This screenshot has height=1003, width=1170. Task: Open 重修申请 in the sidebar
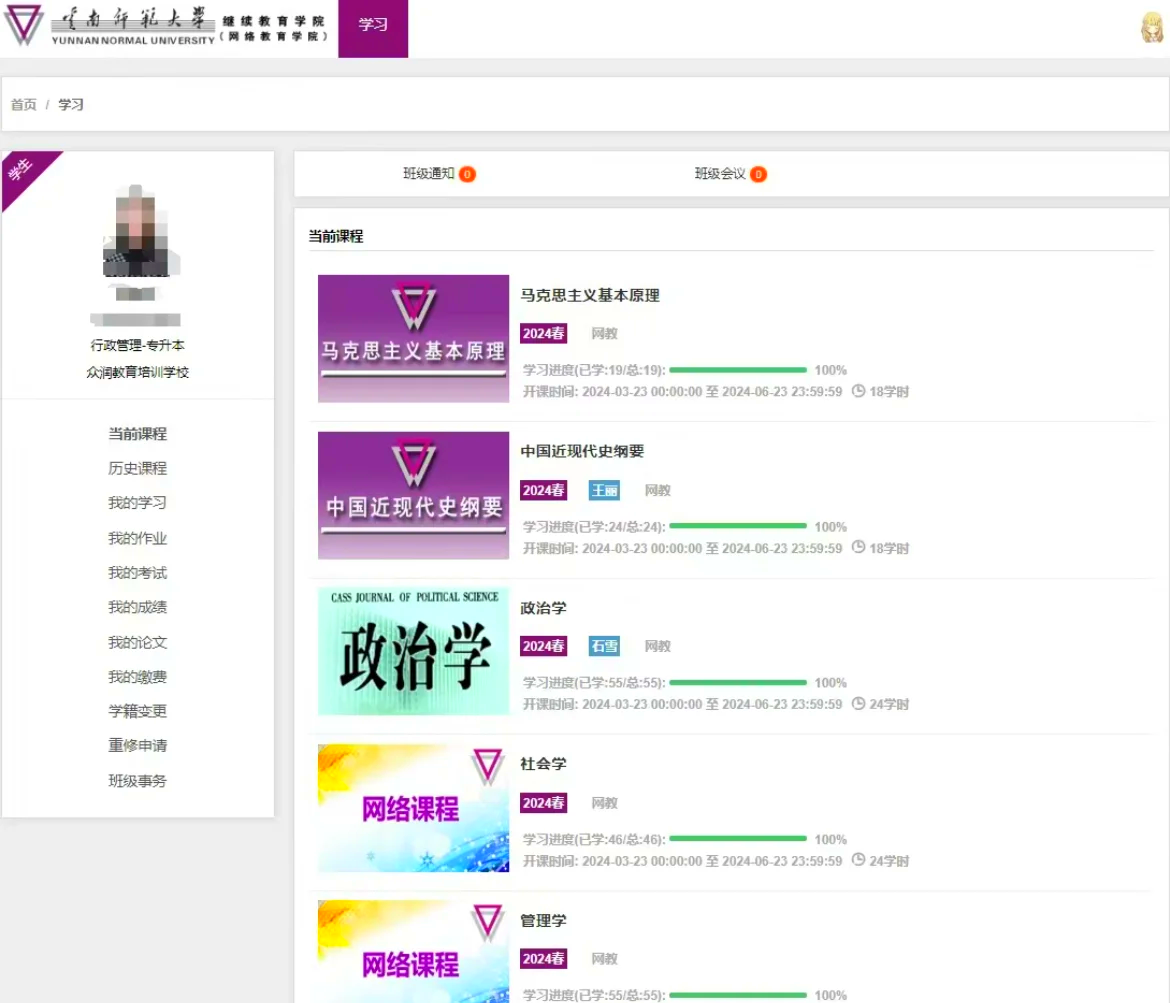point(137,745)
